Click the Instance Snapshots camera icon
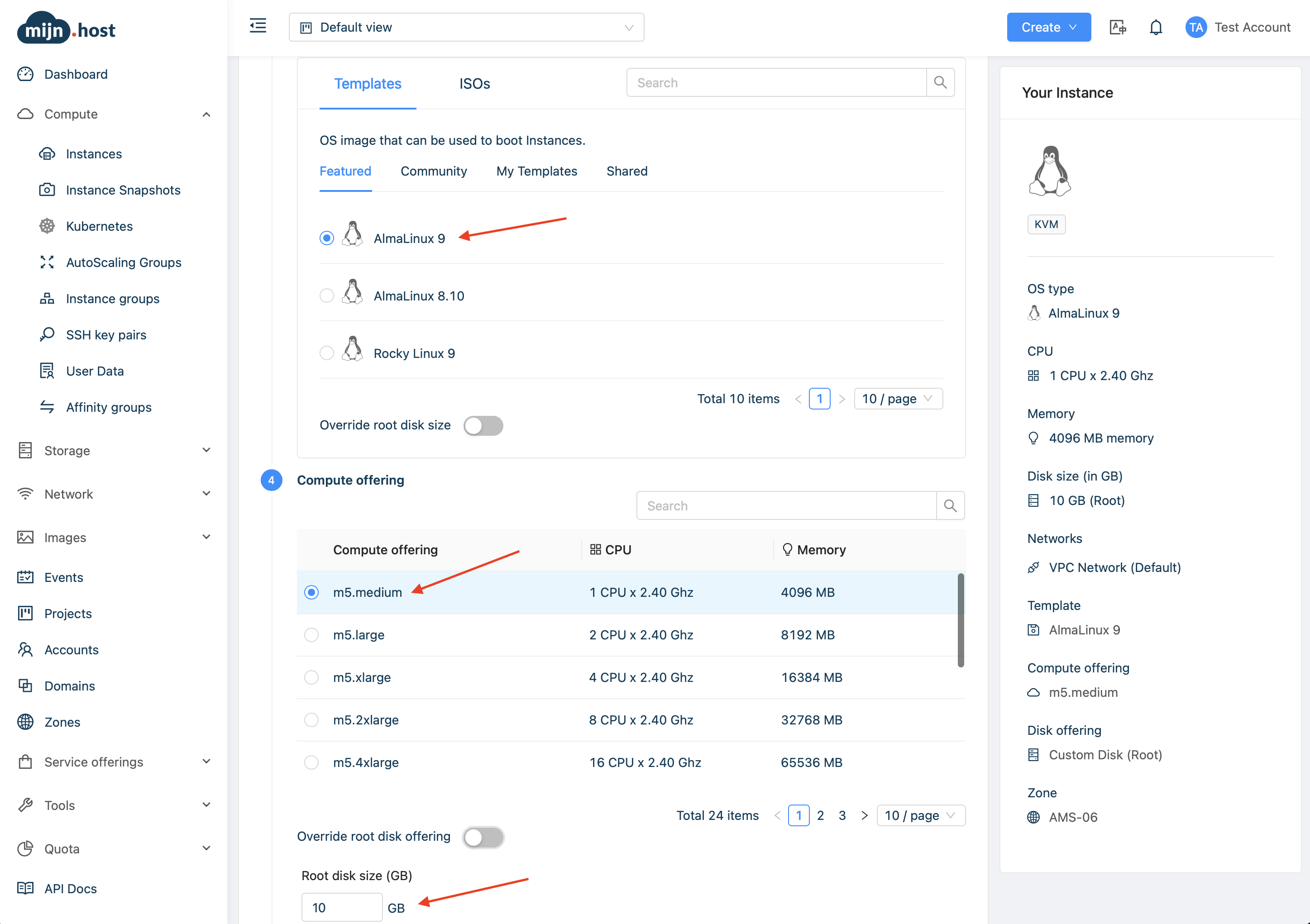Screen dimensions: 1310x924 pyautogui.click(x=47, y=190)
